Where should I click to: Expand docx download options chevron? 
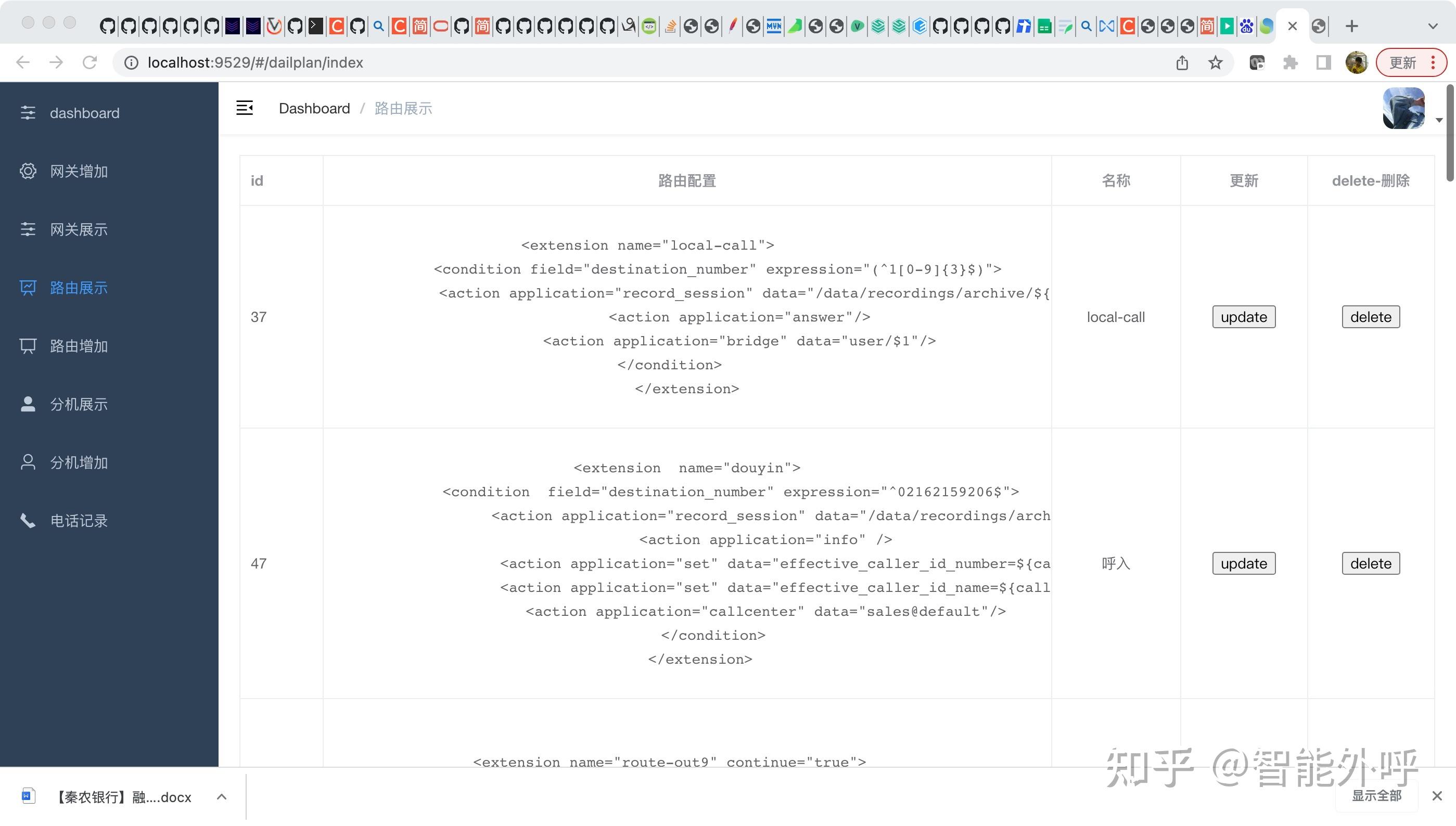coord(222,797)
